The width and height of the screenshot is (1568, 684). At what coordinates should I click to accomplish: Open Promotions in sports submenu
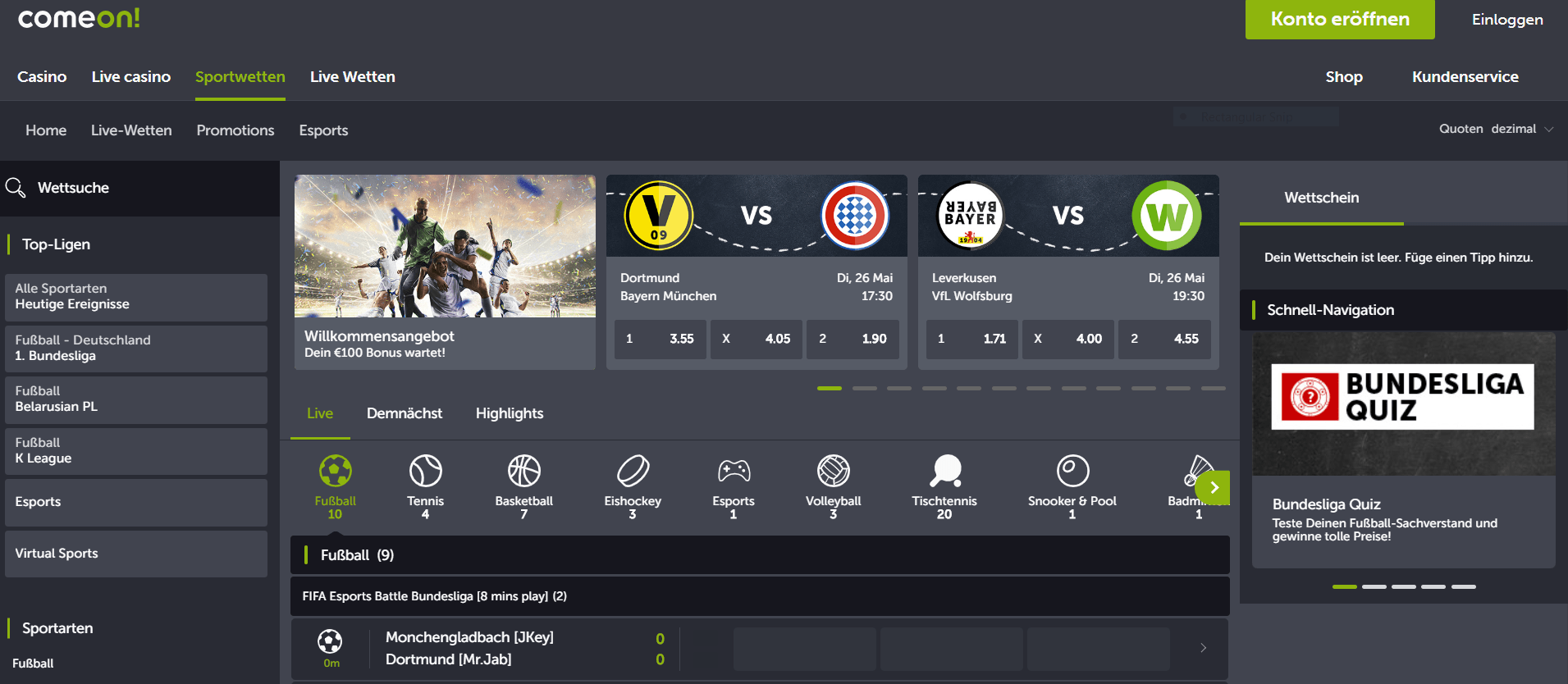[x=235, y=130]
